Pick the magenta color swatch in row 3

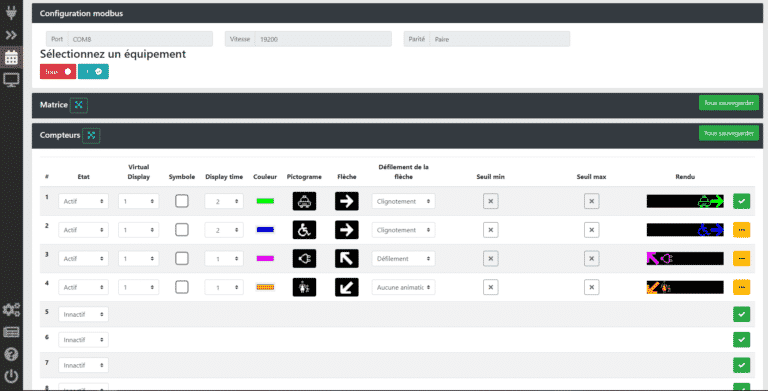[x=265, y=258]
